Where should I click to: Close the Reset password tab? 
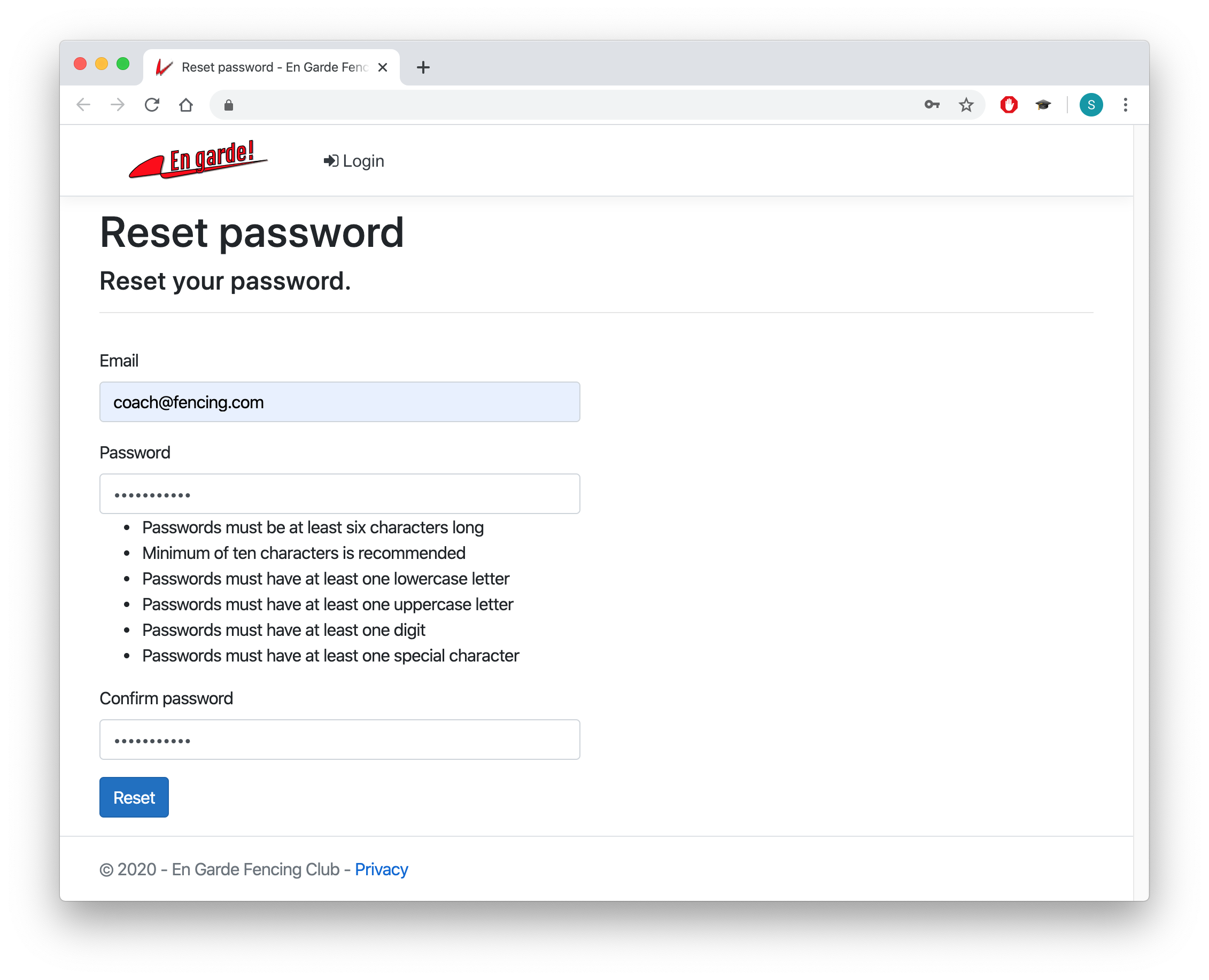pos(383,68)
